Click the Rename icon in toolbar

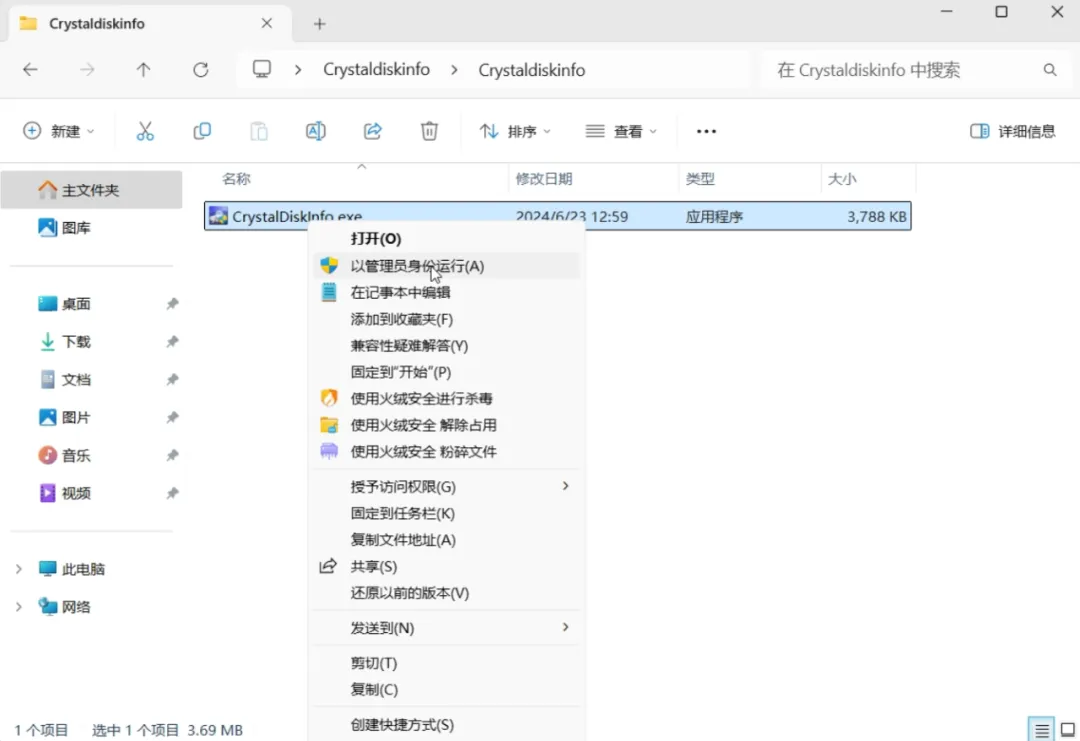point(315,131)
